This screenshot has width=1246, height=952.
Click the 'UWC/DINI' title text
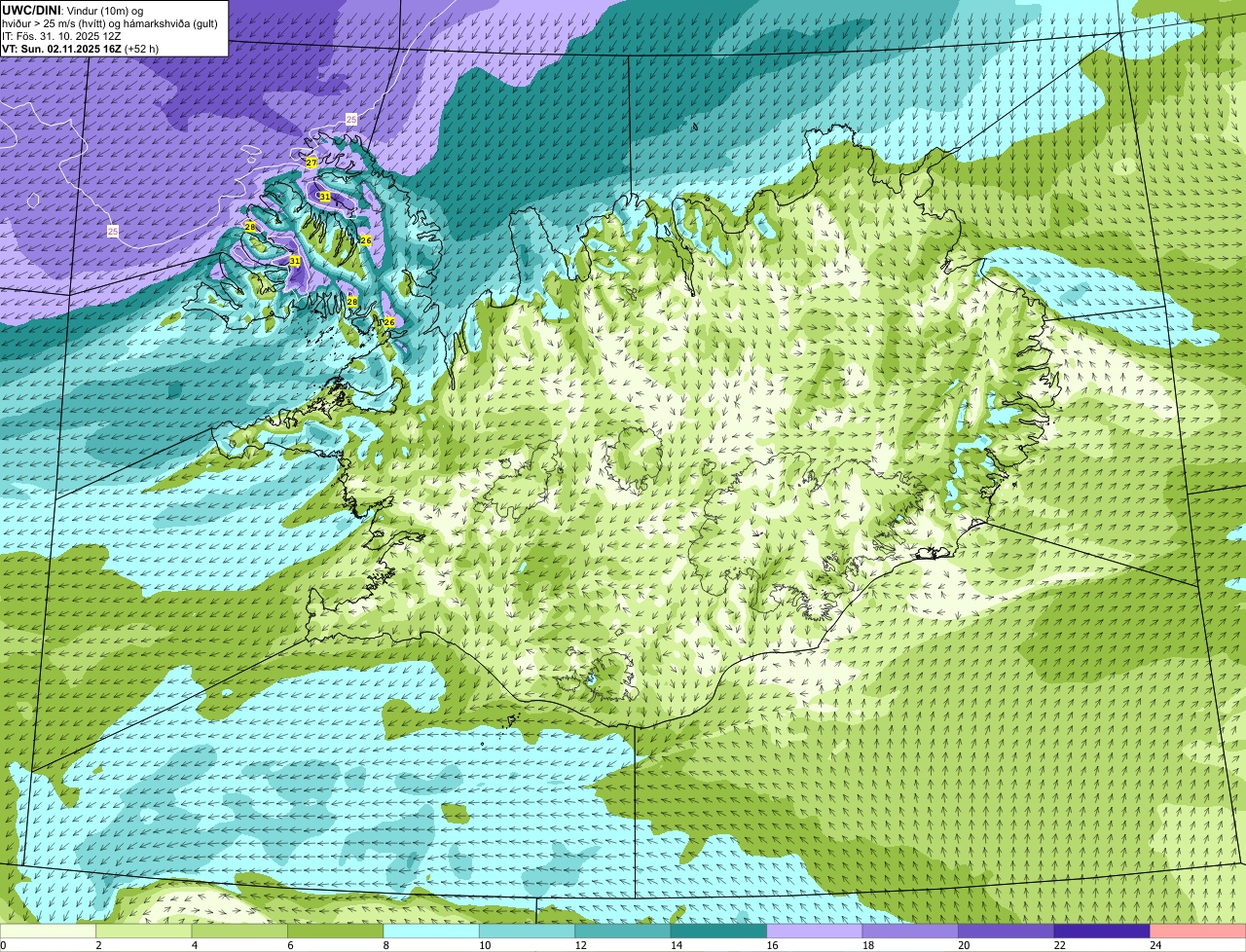point(29,10)
